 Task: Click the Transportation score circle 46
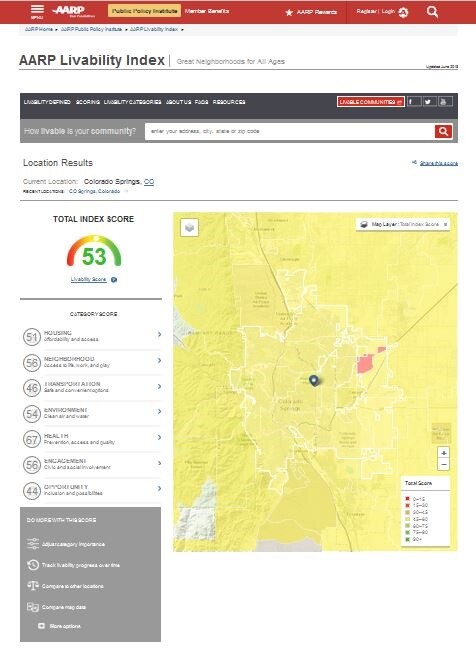[32, 388]
